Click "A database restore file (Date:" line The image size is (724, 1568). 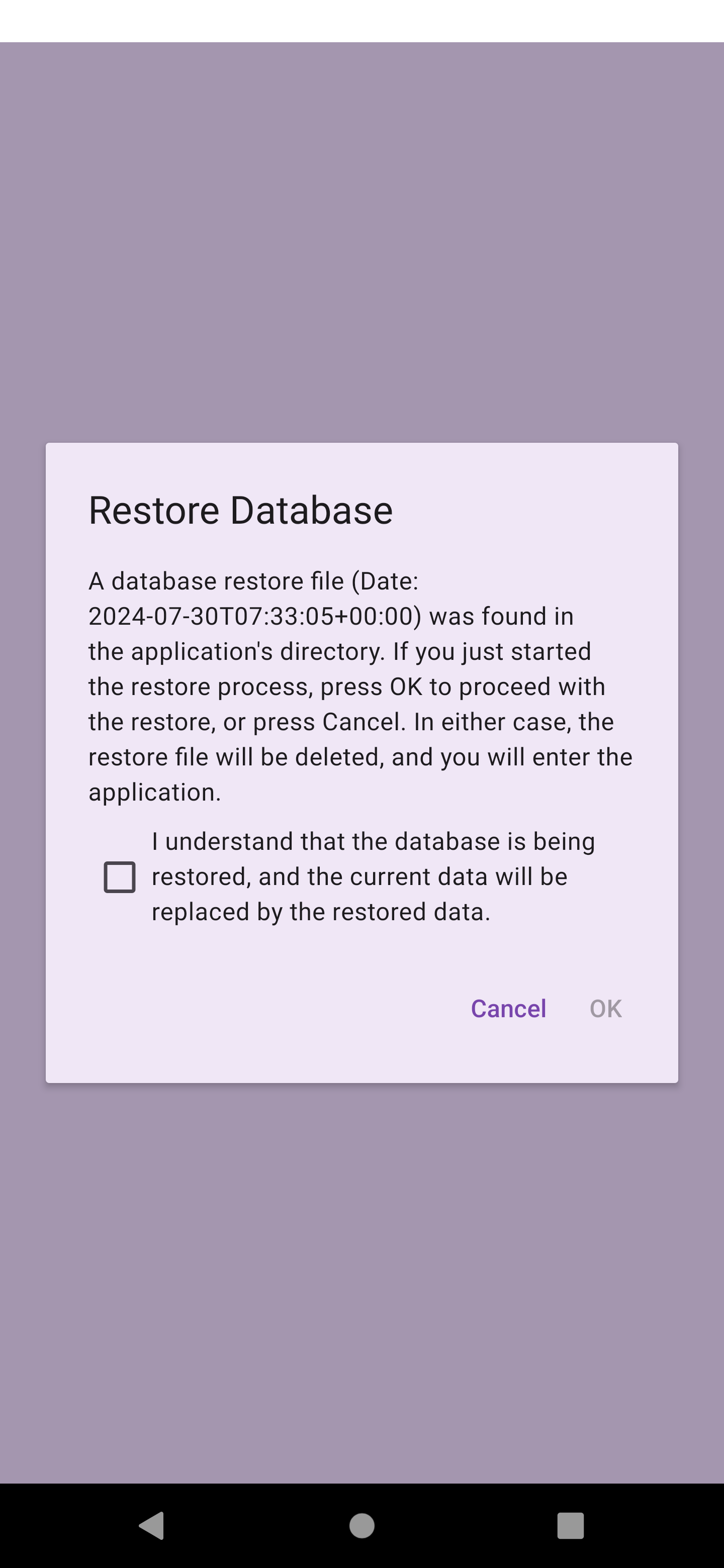[x=253, y=581]
